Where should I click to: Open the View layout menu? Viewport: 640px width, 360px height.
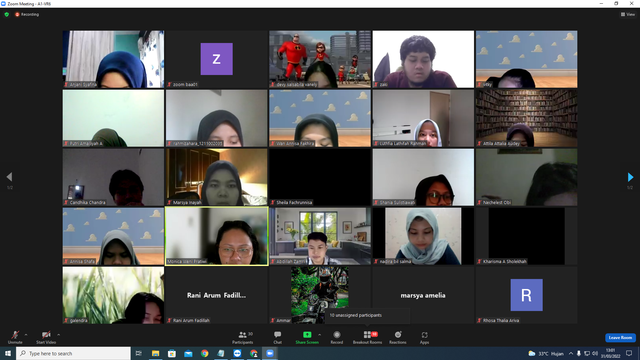click(628, 14)
